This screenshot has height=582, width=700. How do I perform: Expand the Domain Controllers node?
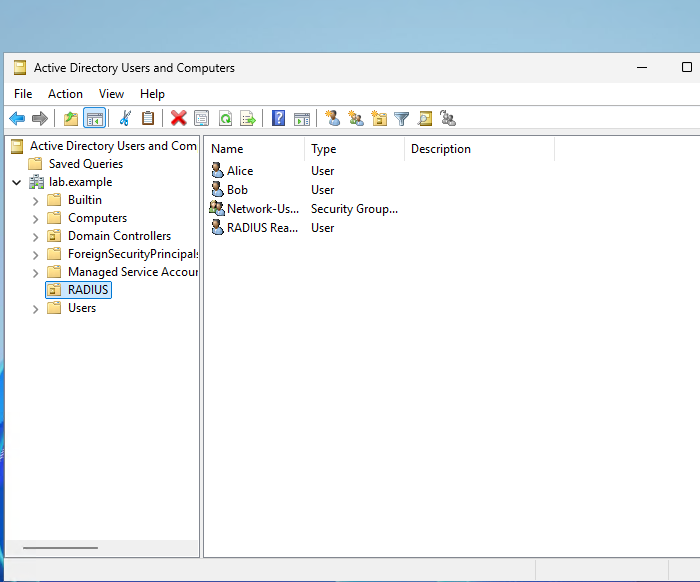(x=35, y=237)
